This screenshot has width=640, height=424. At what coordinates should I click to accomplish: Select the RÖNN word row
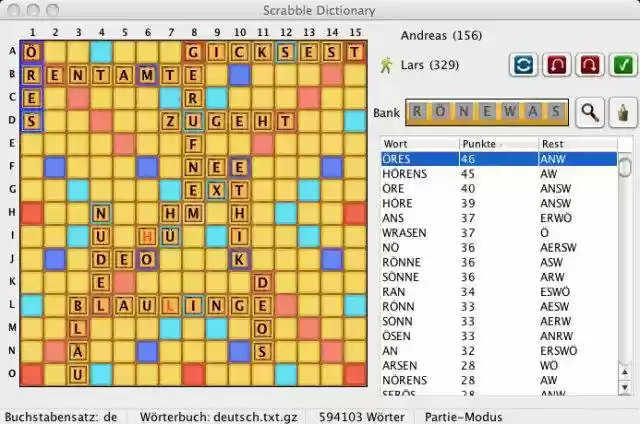499,306
